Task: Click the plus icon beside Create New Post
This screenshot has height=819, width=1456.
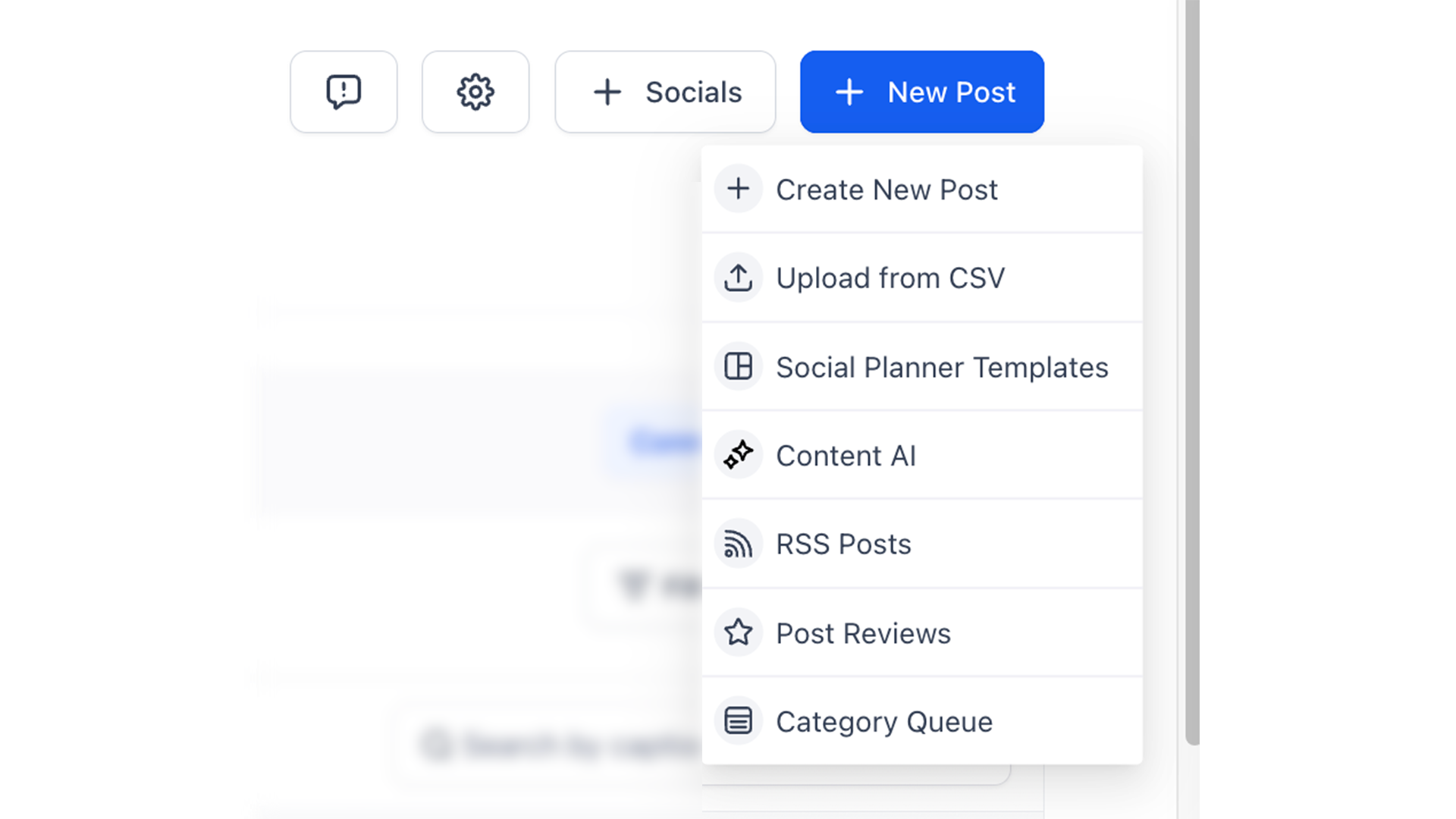Action: pyautogui.click(x=738, y=189)
